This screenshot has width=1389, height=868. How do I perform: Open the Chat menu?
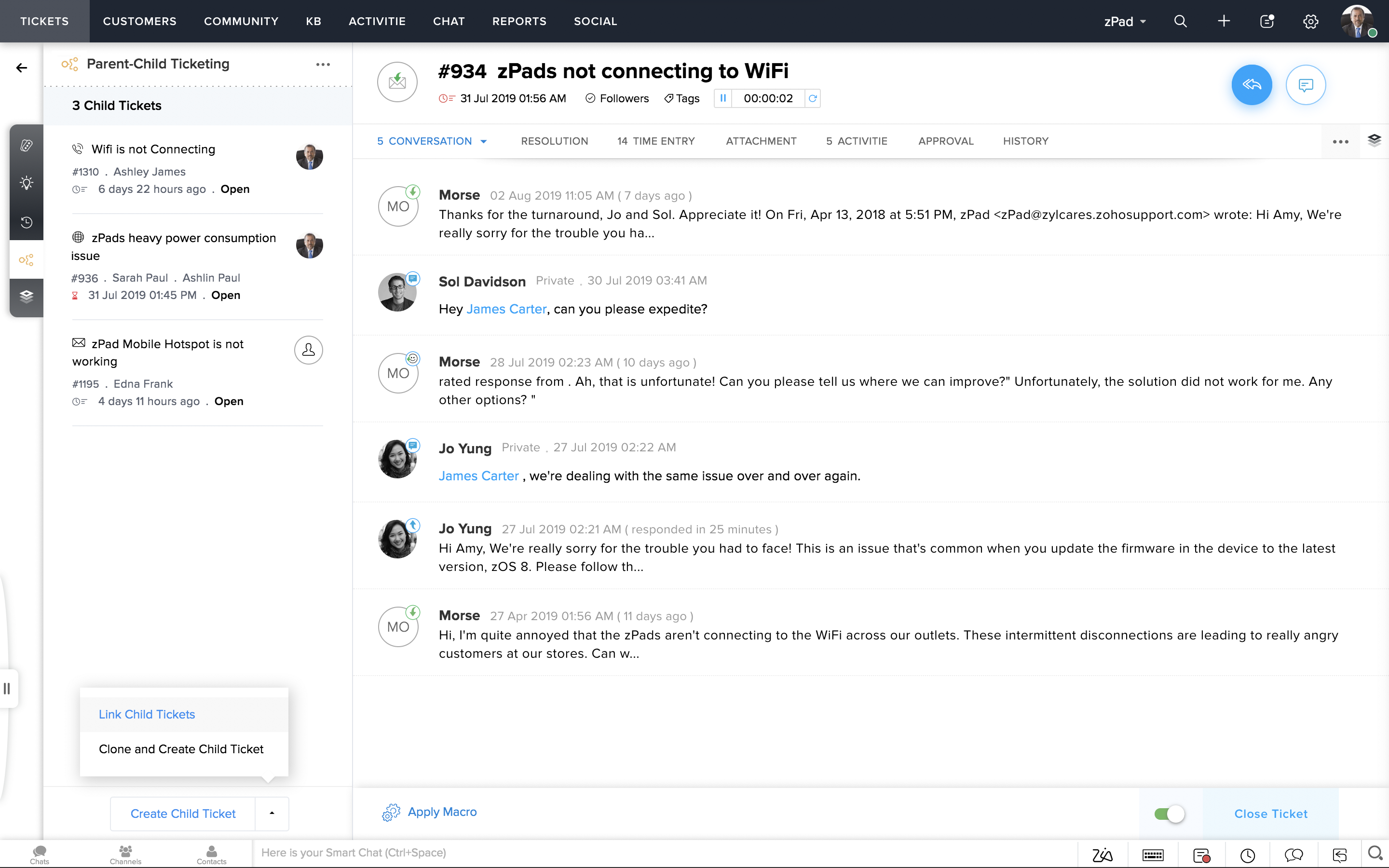tap(449, 21)
